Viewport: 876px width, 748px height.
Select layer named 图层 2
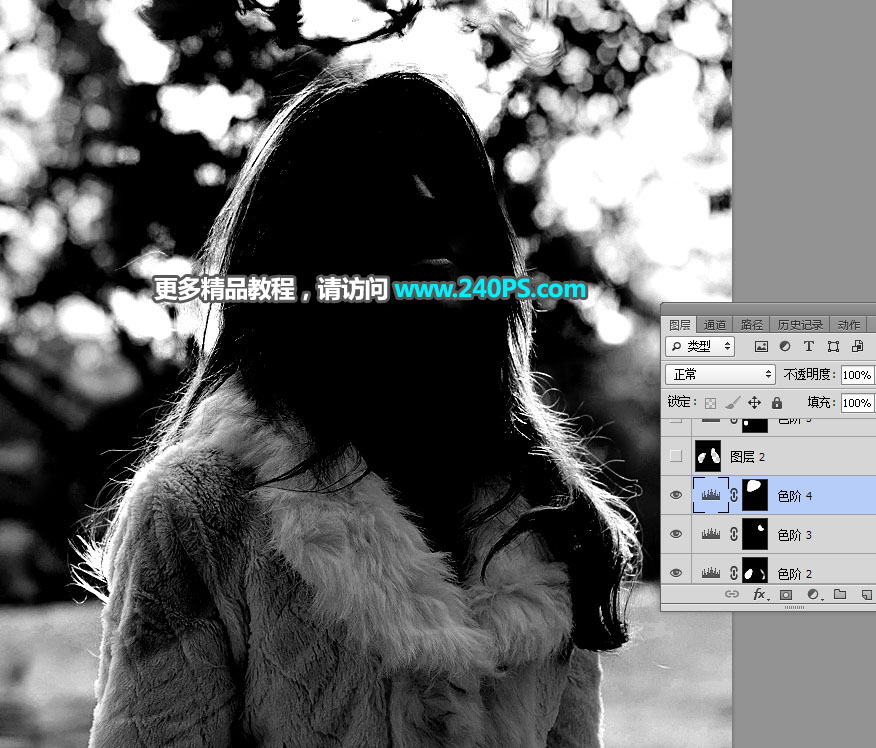click(747, 457)
